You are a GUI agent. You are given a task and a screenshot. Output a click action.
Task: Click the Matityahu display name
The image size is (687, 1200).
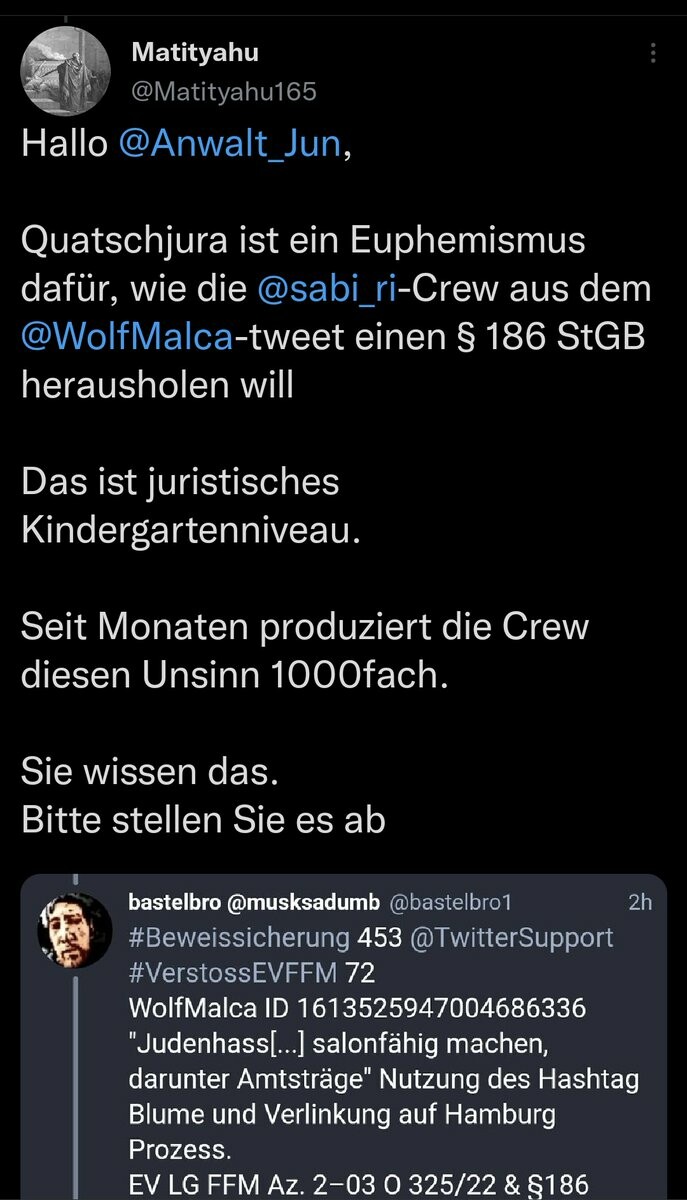[x=195, y=54]
